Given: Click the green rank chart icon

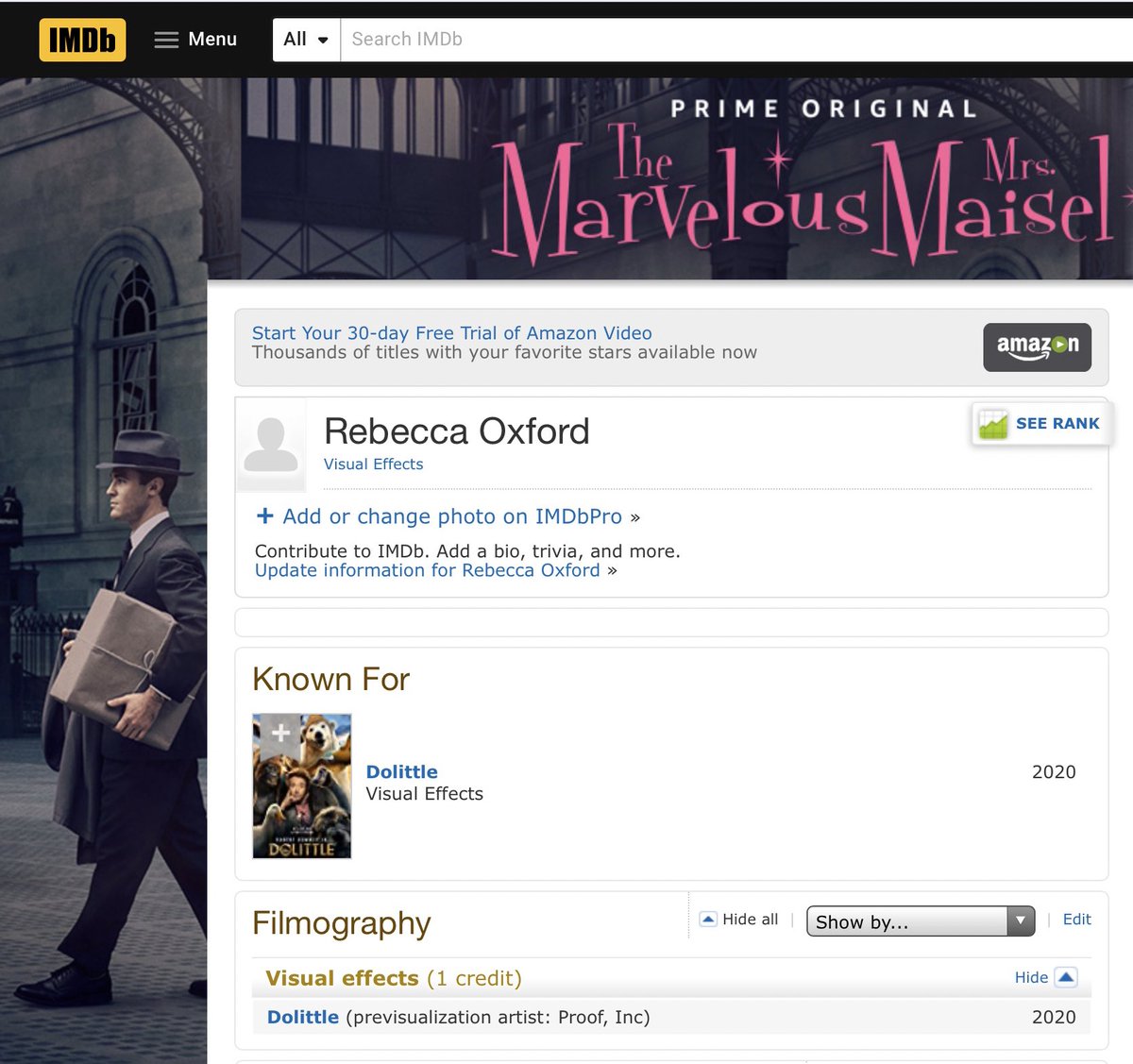Looking at the screenshot, I should click(x=993, y=424).
